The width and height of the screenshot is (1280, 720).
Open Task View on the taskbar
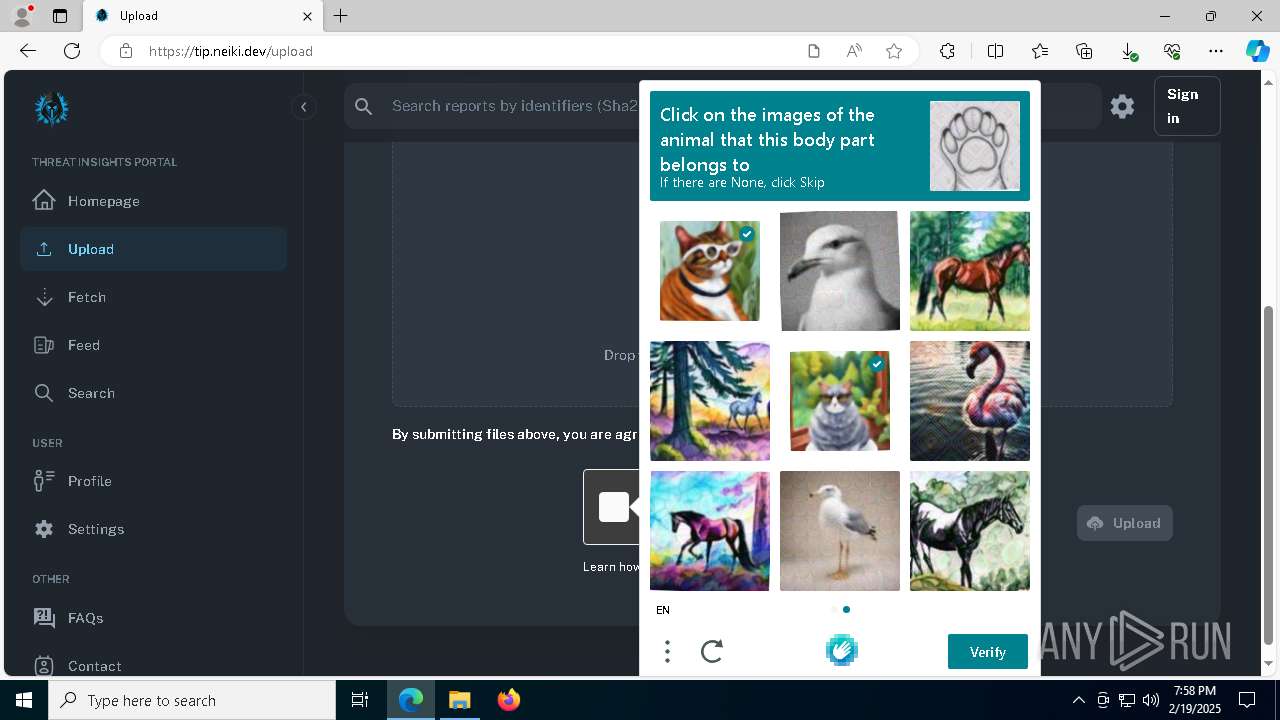[360, 700]
